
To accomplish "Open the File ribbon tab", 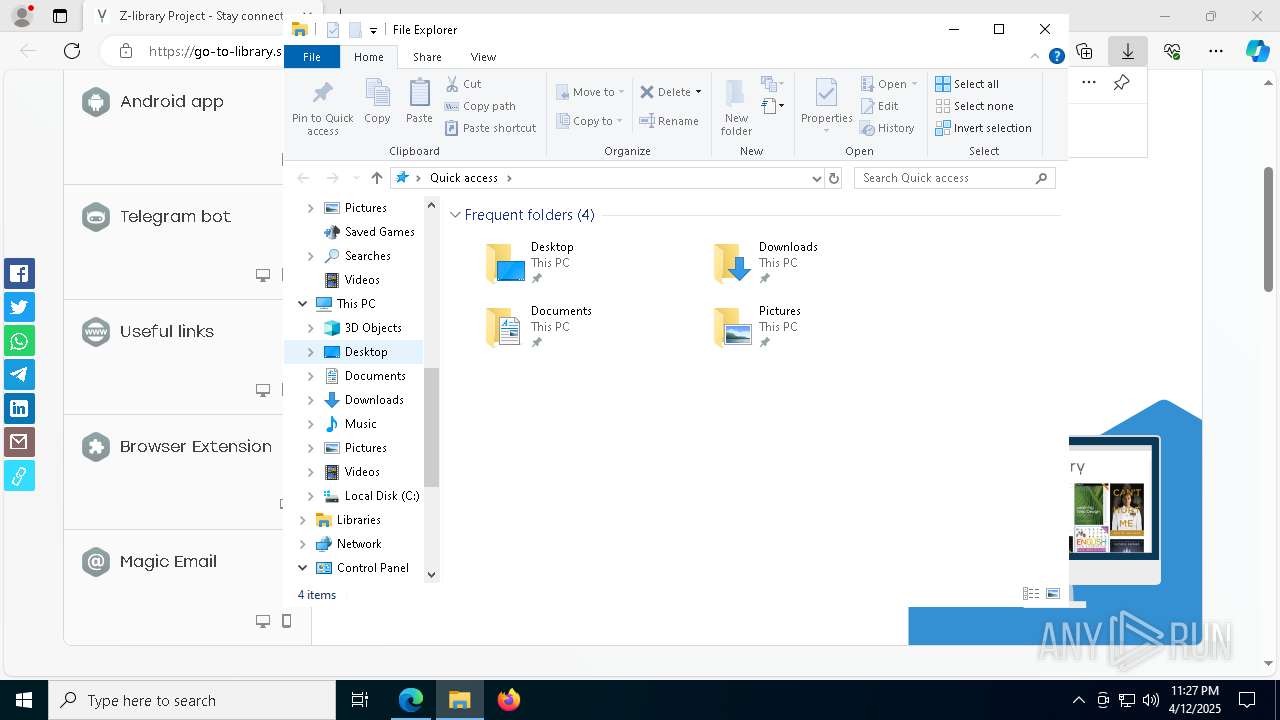I will click(312, 57).
